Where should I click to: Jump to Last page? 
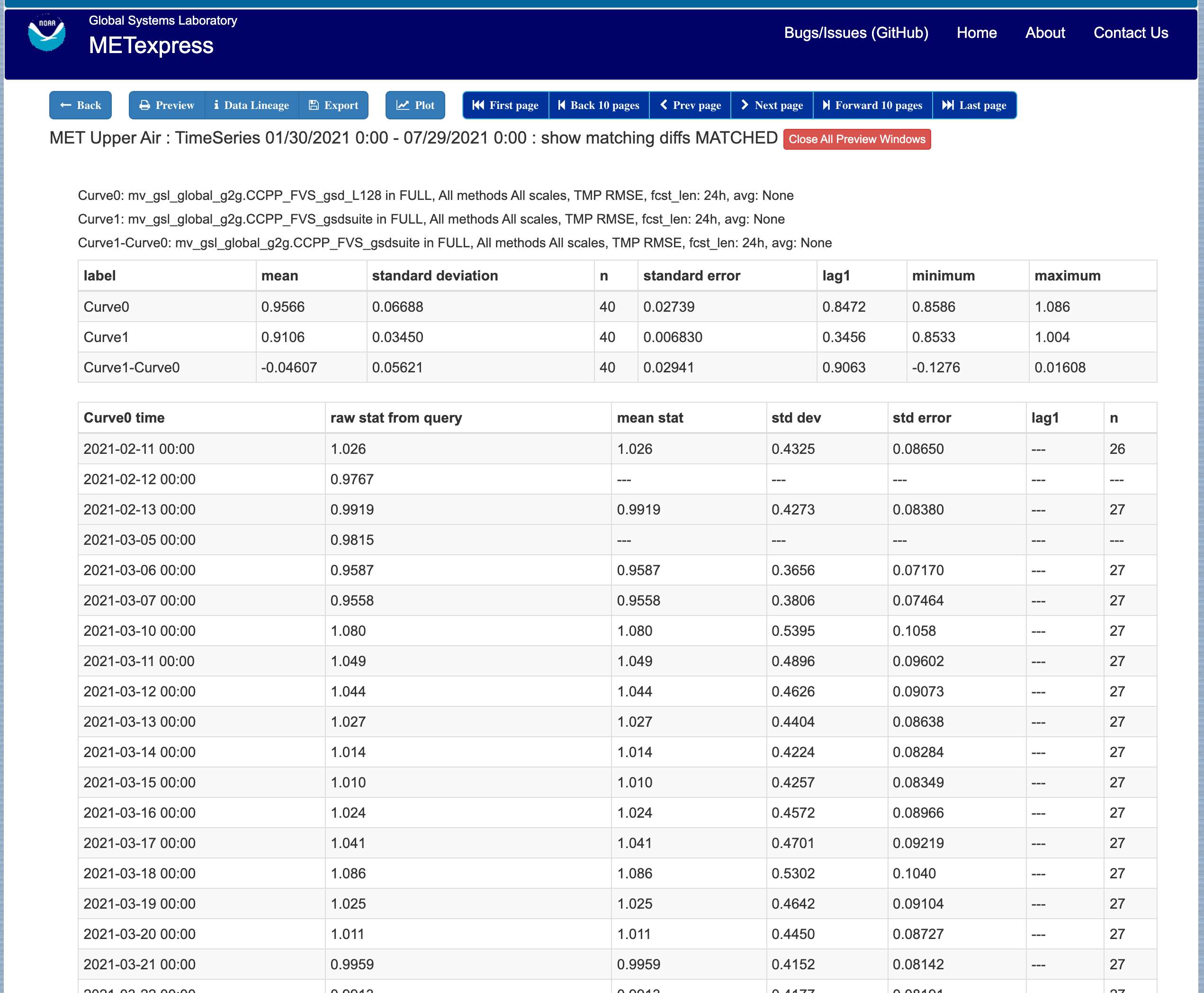click(x=974, y=105)
